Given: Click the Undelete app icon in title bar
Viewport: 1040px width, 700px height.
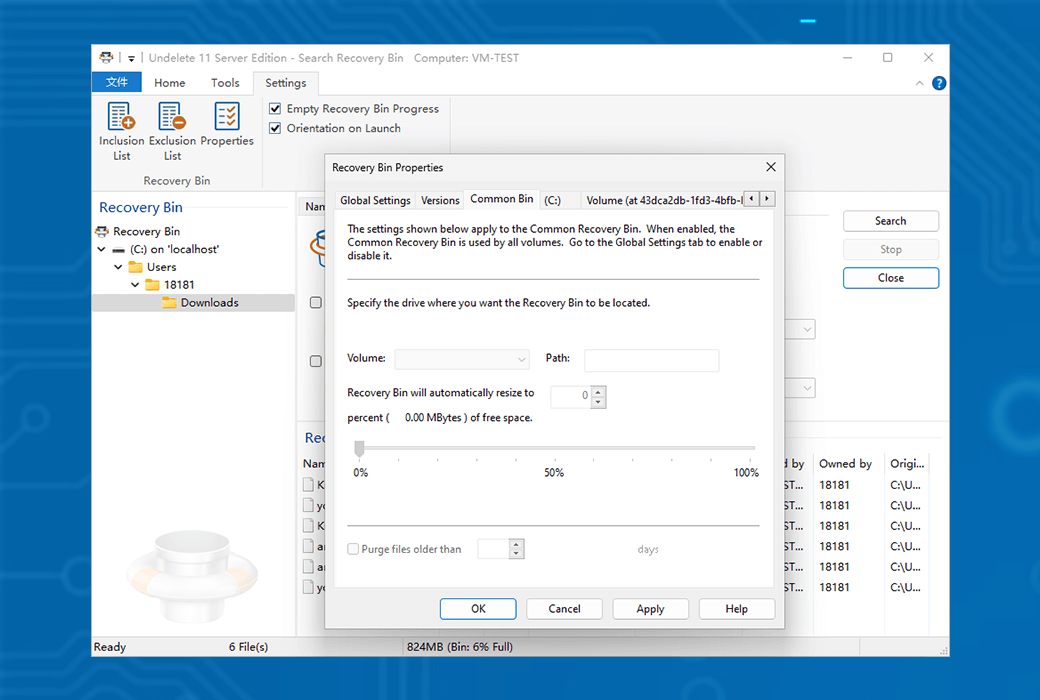Looking at the screenshot, I should click(x=106, y=58).
